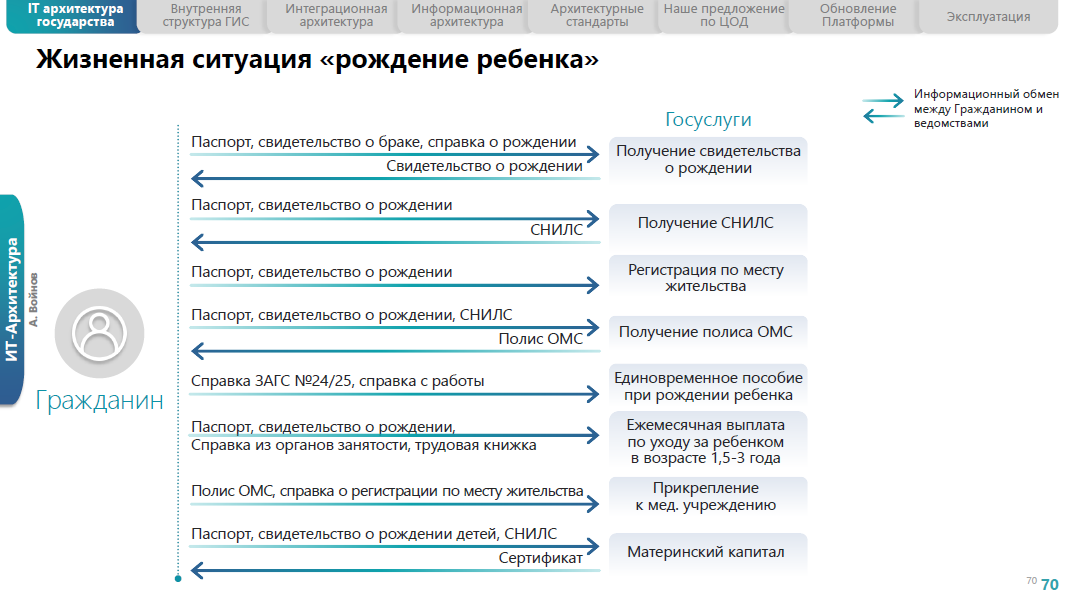This screenshot has width=1065, height=597.
Task: Select the Информационная архитектура tab
Action: tap(466, 15)
